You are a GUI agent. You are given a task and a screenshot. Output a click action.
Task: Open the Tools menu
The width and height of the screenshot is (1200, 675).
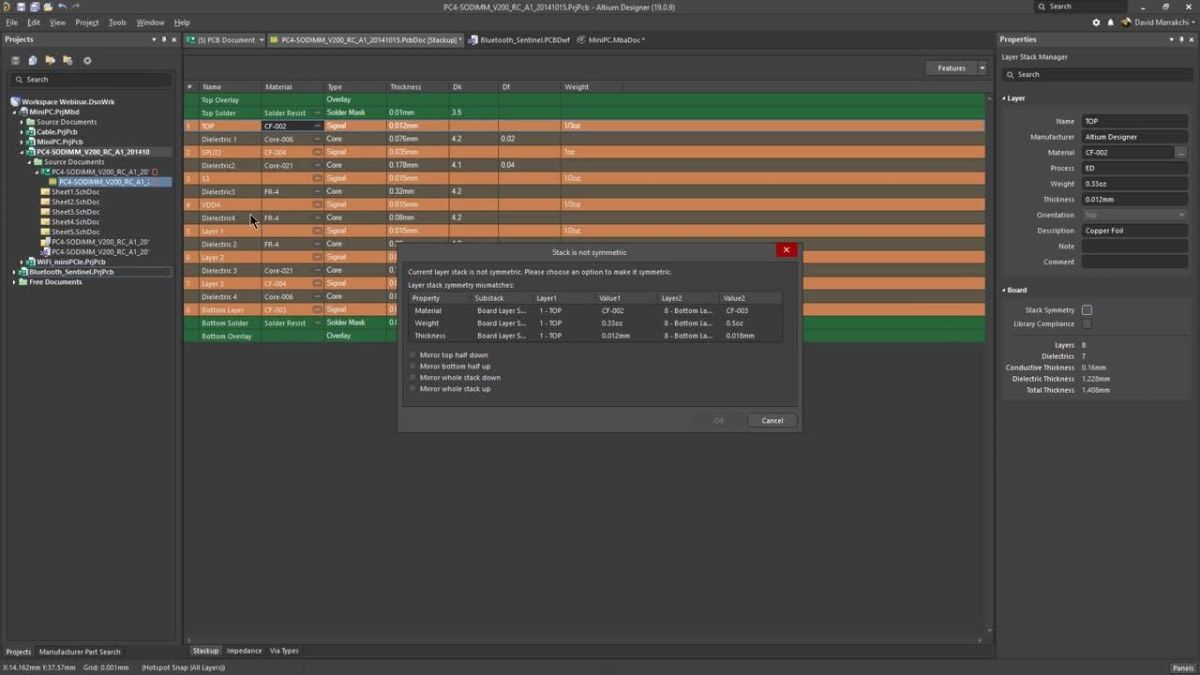(x=115, y=21)
